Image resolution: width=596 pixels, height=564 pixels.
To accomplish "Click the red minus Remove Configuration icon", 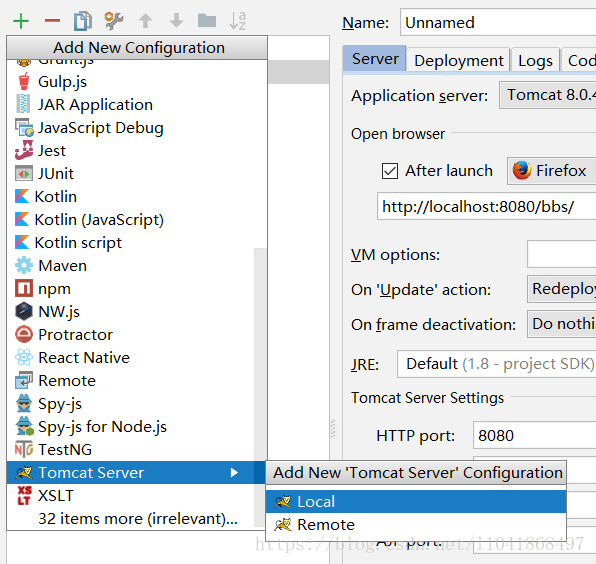I will [52, 21].
